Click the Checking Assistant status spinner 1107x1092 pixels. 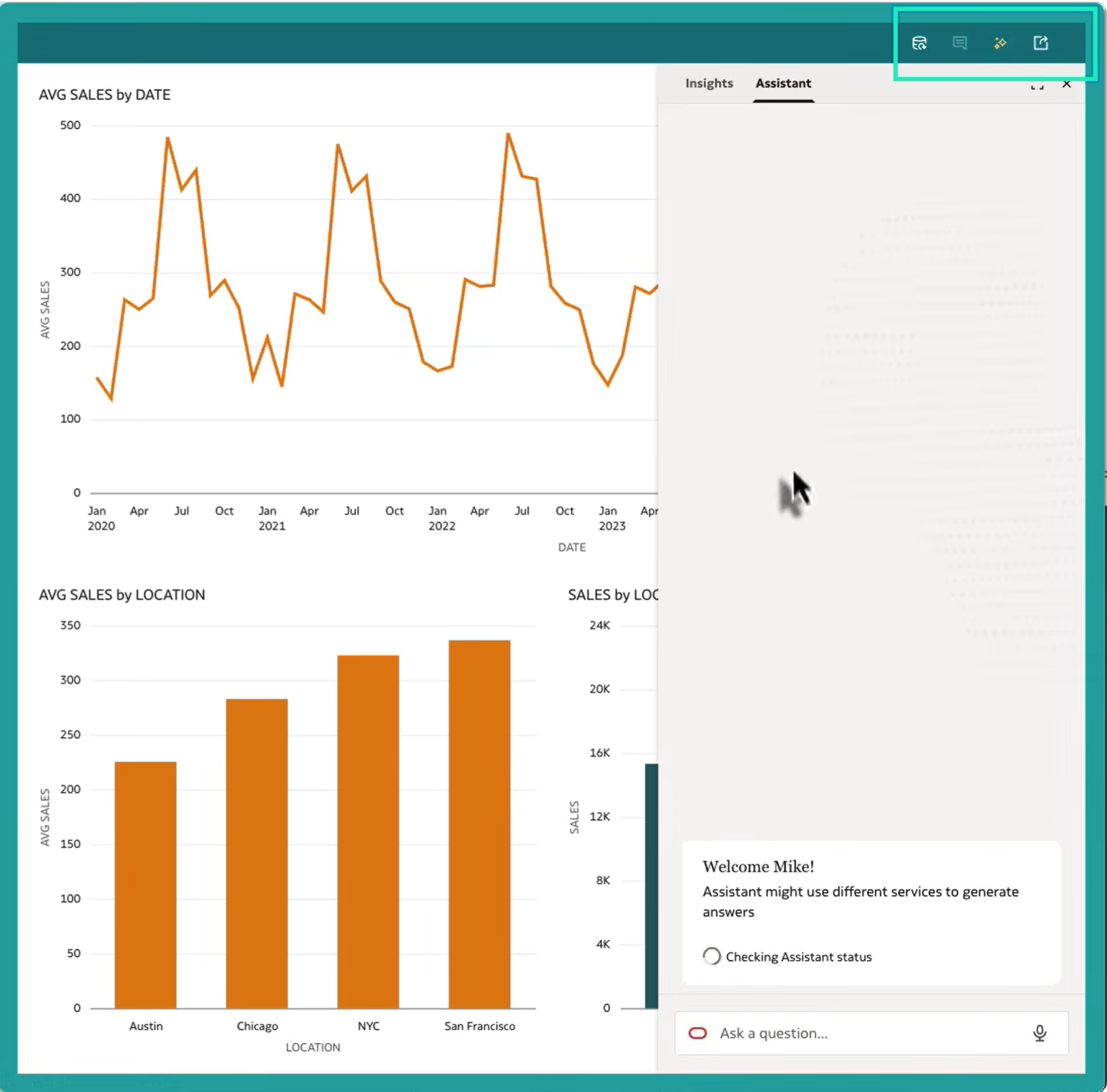click(712, 956)
